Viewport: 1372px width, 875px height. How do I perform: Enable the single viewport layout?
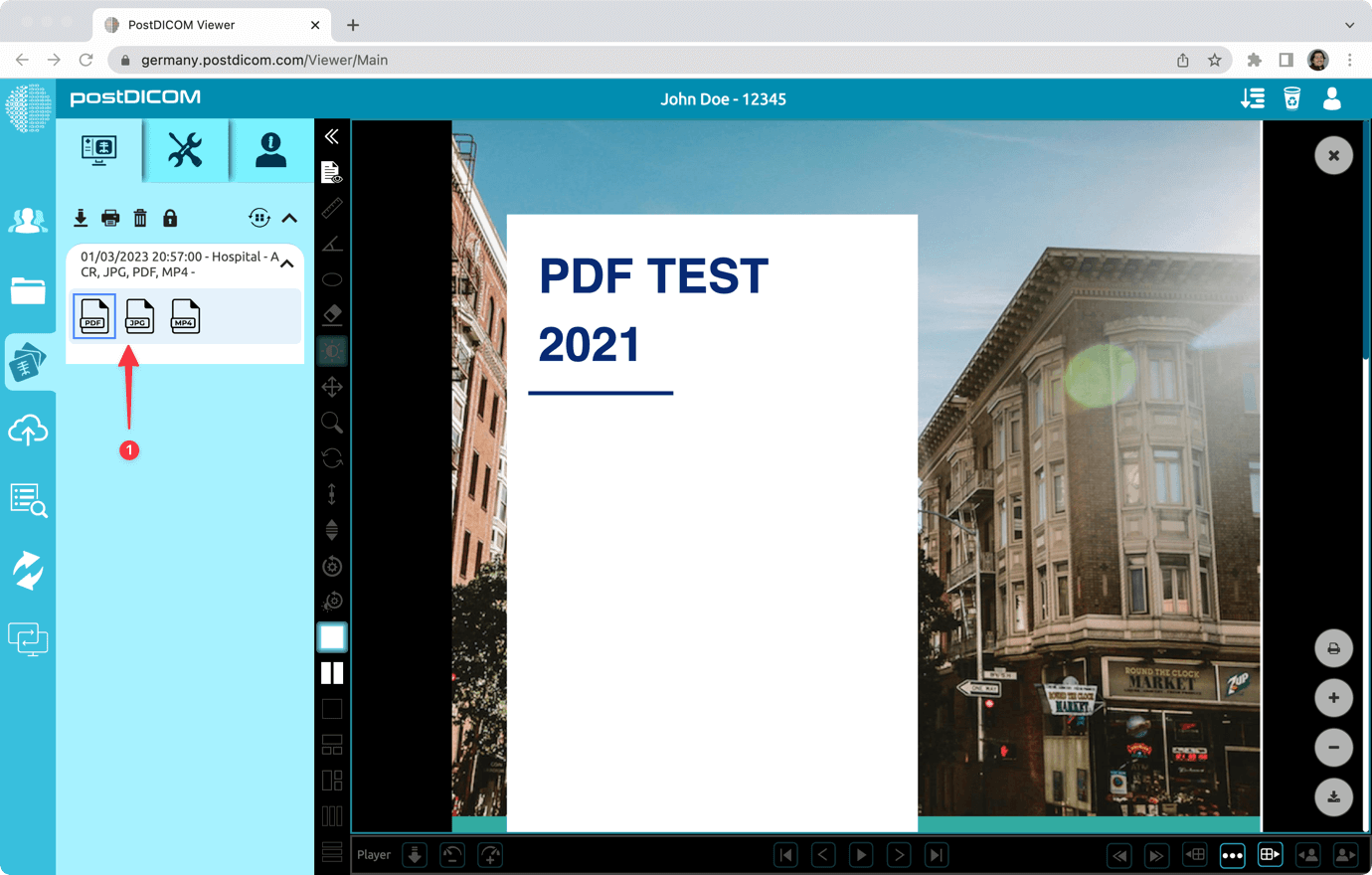click(x=331, y=636)
